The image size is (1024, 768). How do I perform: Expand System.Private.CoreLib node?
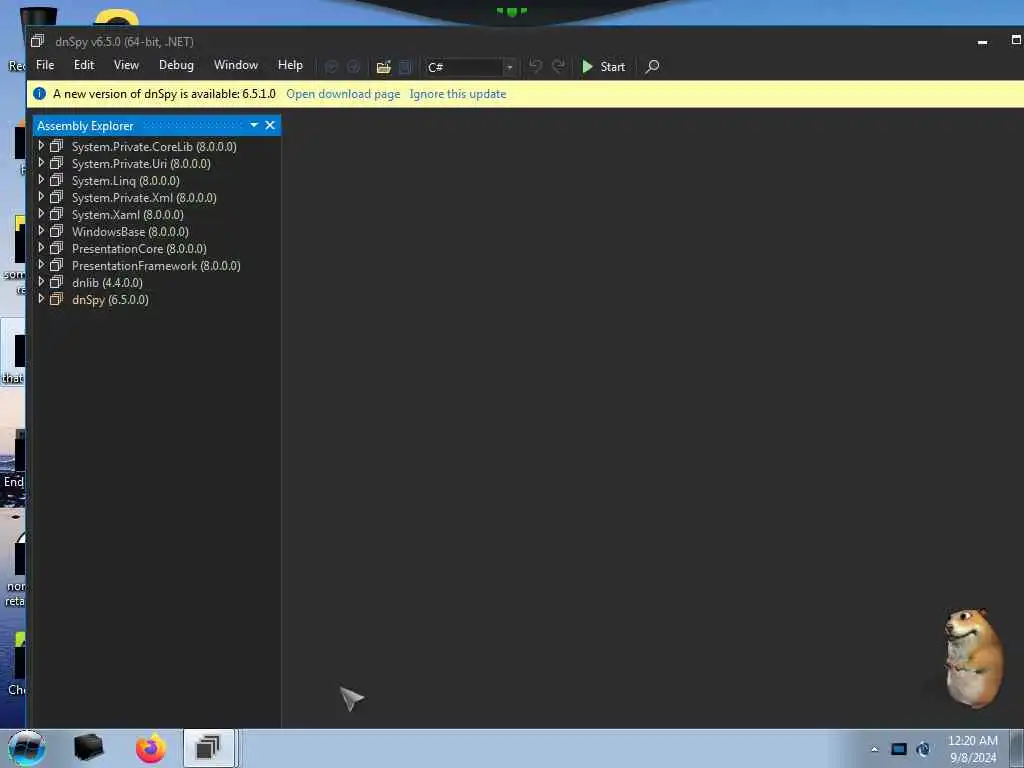click(41, 146)
